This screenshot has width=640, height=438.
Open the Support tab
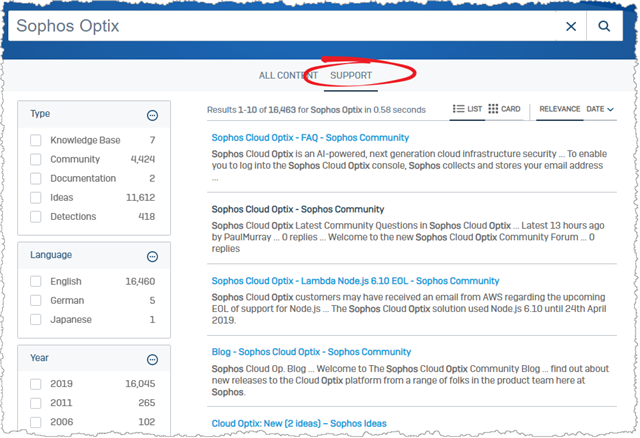pos(351,76)
